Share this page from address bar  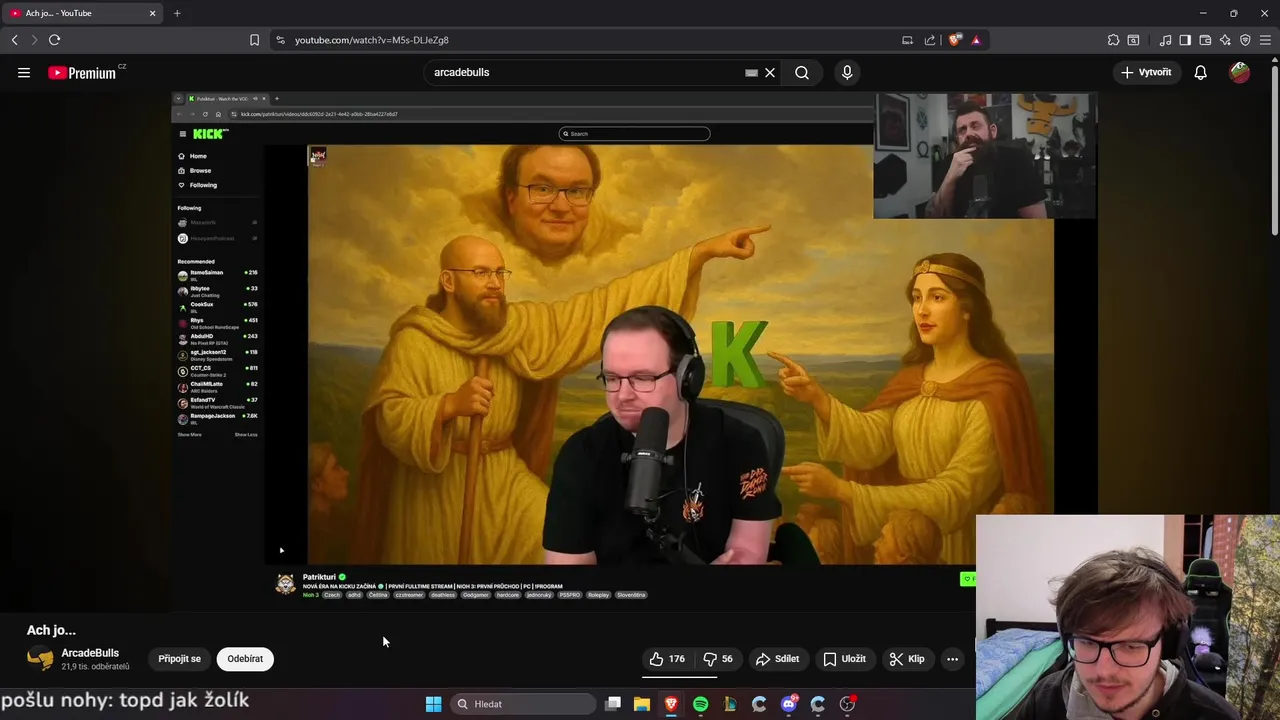click(930, 40)
